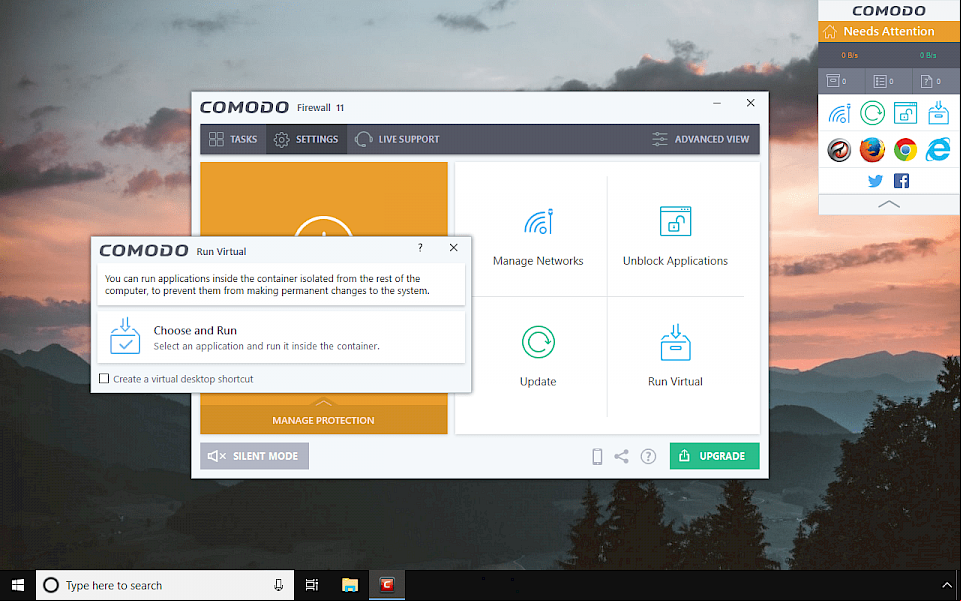Minimize the Comodo Firewall window

[x=716, y=103]
